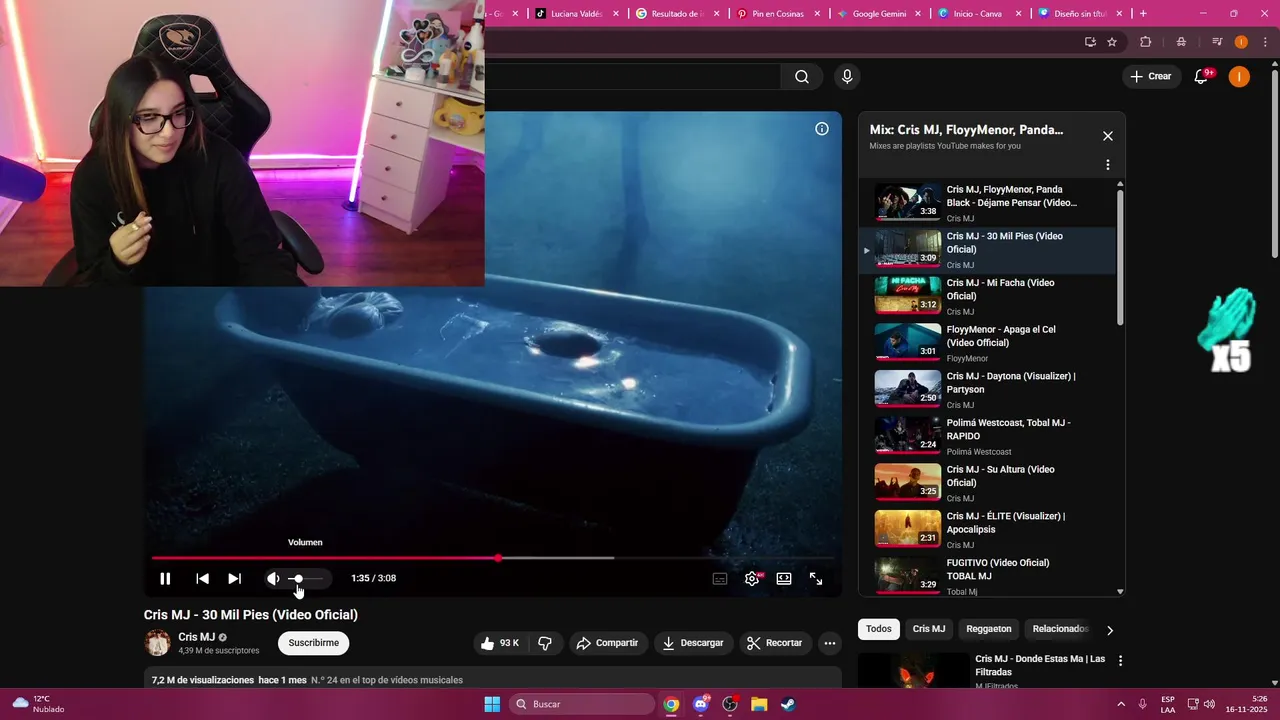Click the taskbar Buscar search box
The height and width of the screenshot is (720, 1280).
(x=582, y=704)
